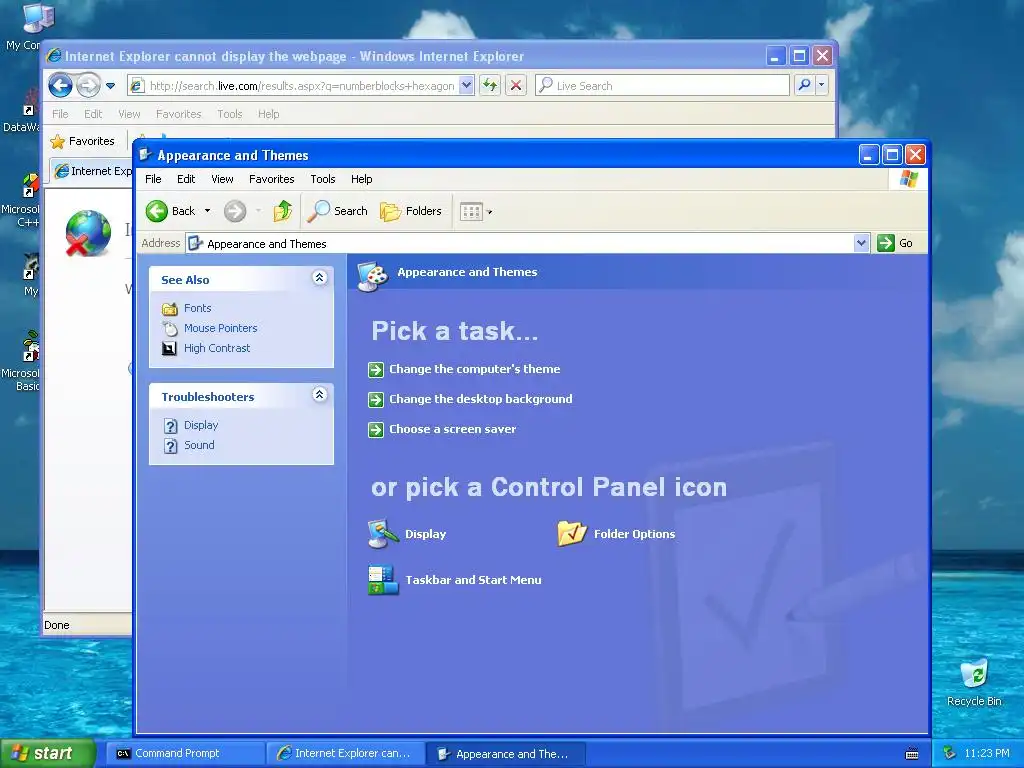Select the Internet Explorer page tab

92,171
